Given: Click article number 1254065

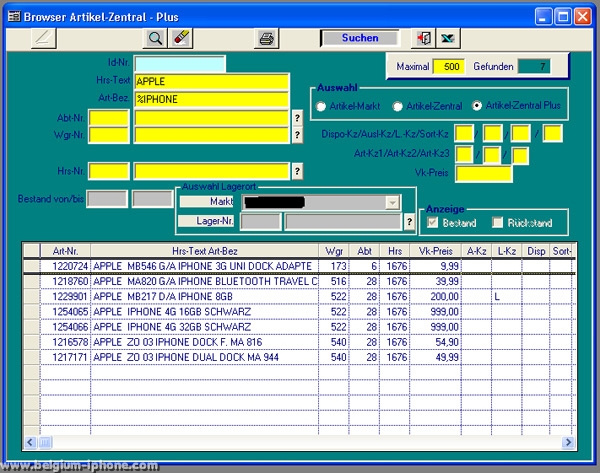Looking at the screenshot, I should (70, 312).
